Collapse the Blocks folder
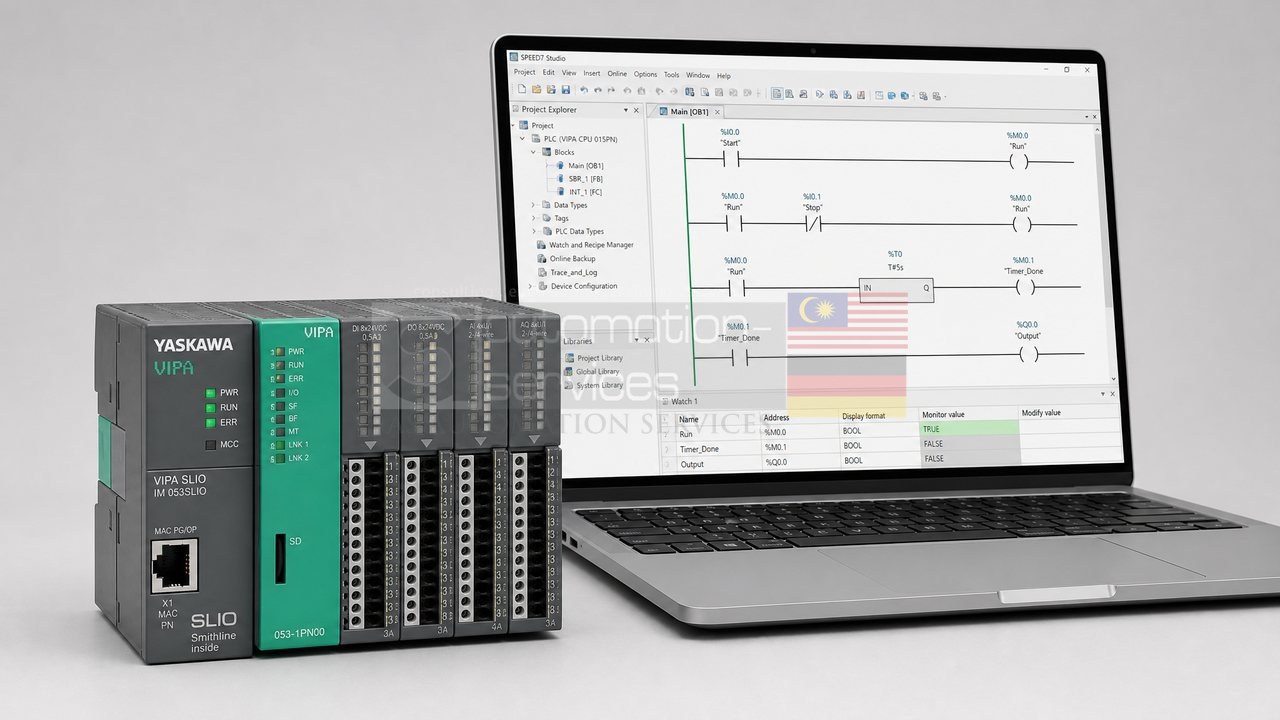Viewport: 1280px width, 720px height. click(x=534, y=152)
